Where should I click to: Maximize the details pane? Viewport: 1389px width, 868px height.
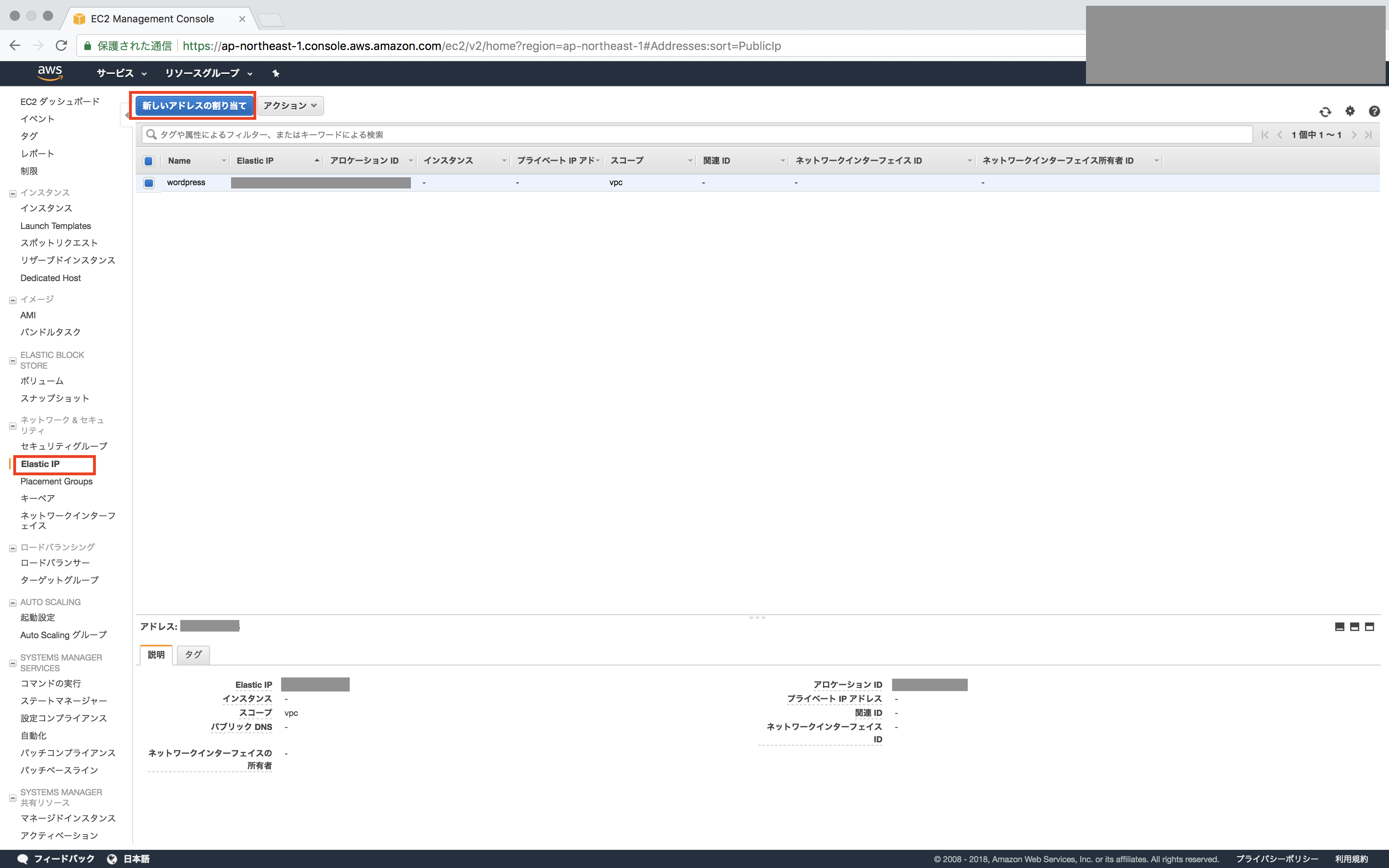tap(1370, 627)
